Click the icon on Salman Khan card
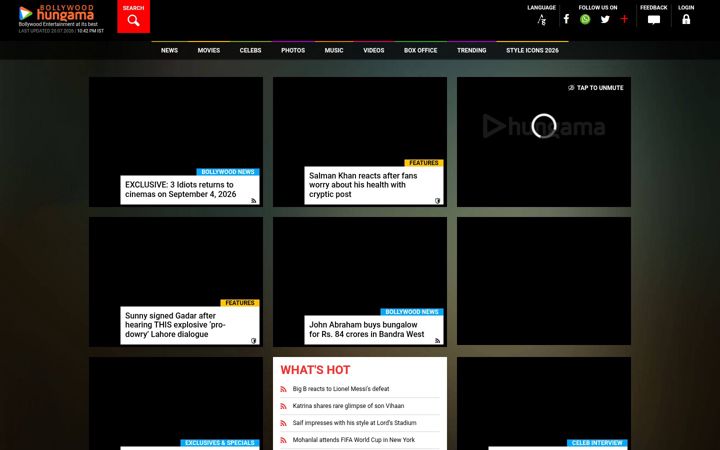 point(438,201)
